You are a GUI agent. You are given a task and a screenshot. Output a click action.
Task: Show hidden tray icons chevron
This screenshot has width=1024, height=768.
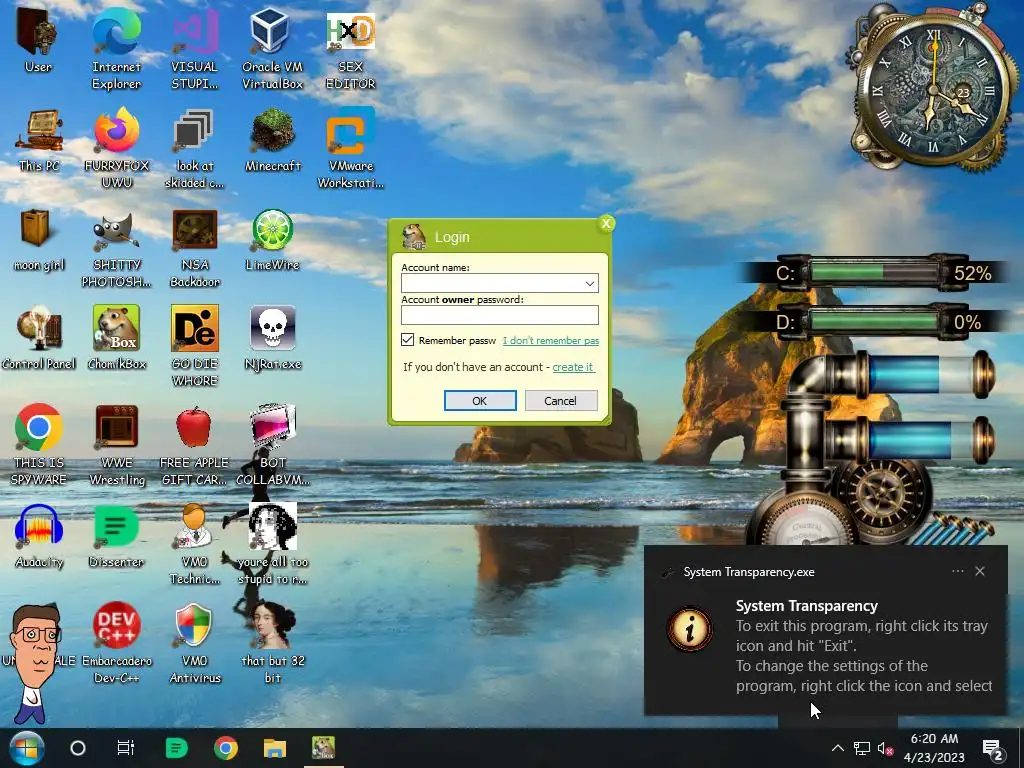(x=837, y=748)
